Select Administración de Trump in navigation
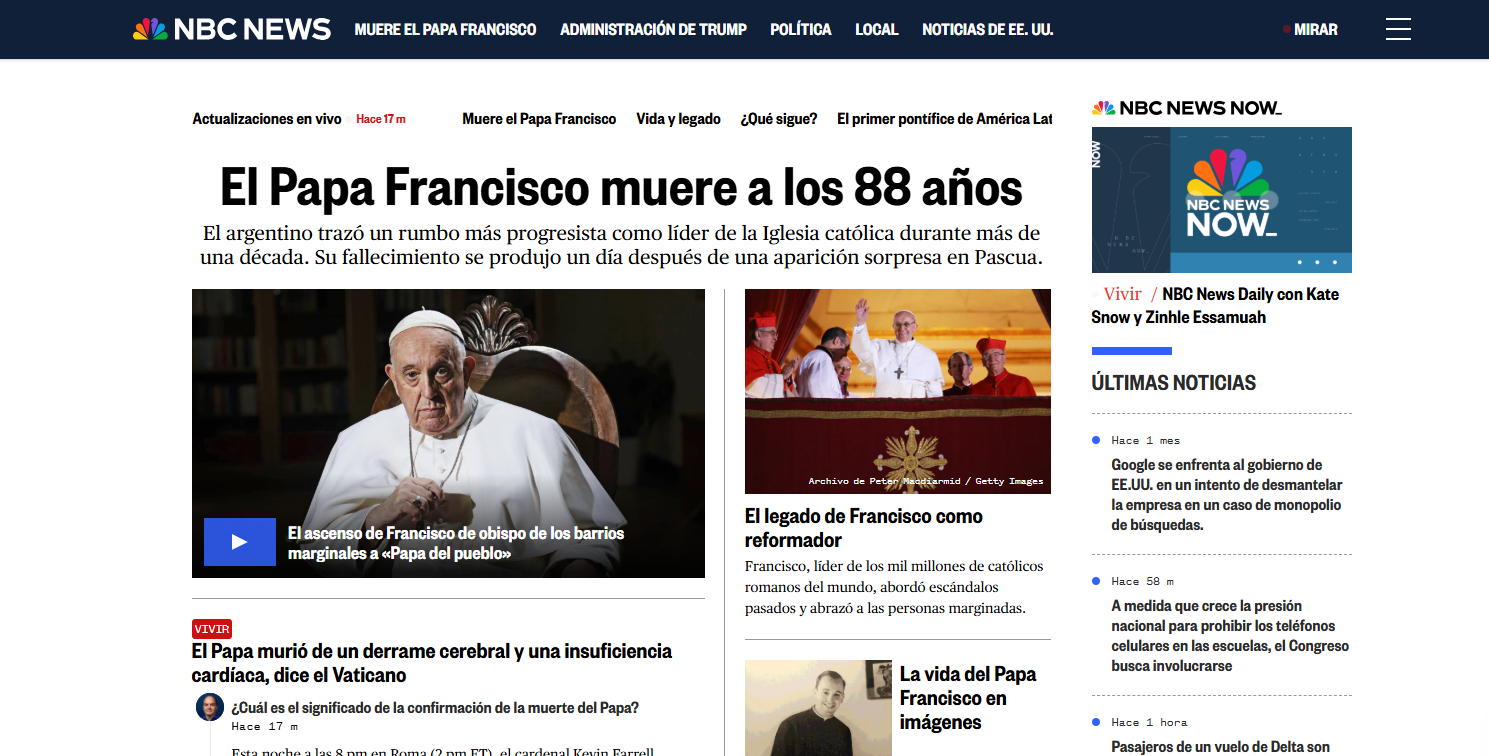The image size is (1489, 756). point(653,29)
